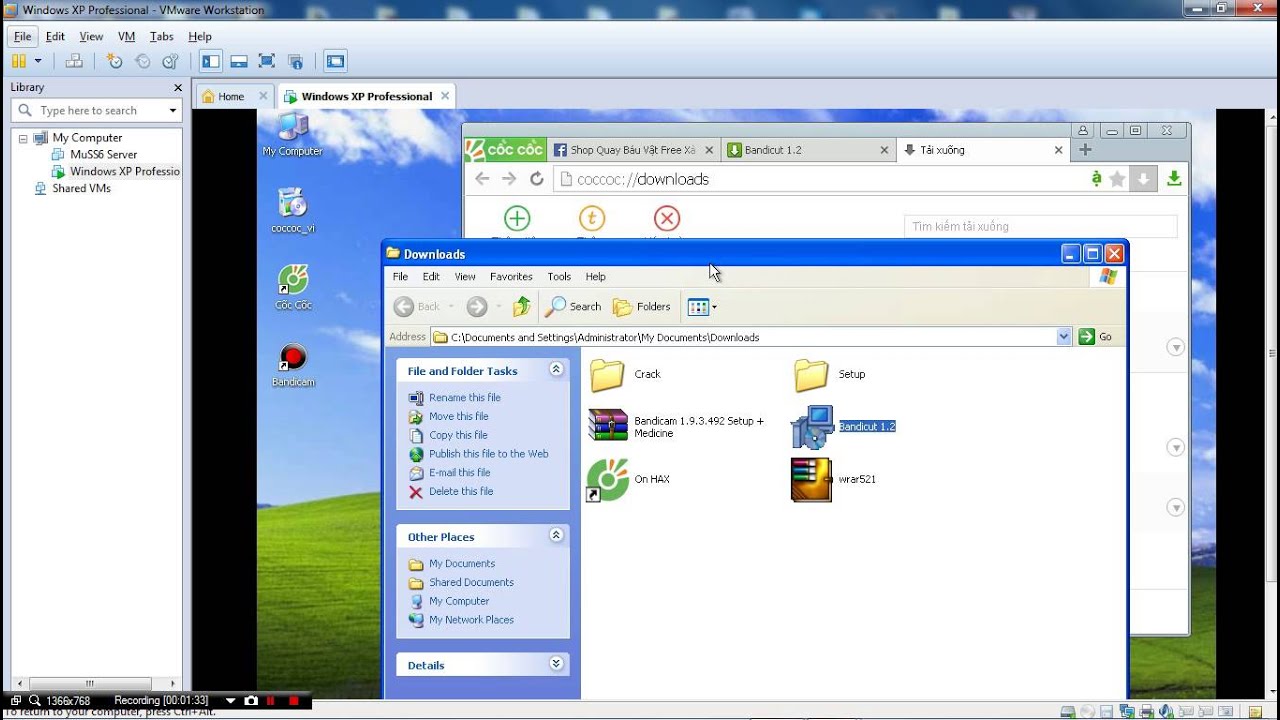Viewport: 1280px width, 720px height.
Task: Expand Explorer address bar dropdown
Action: [1064, 337]
